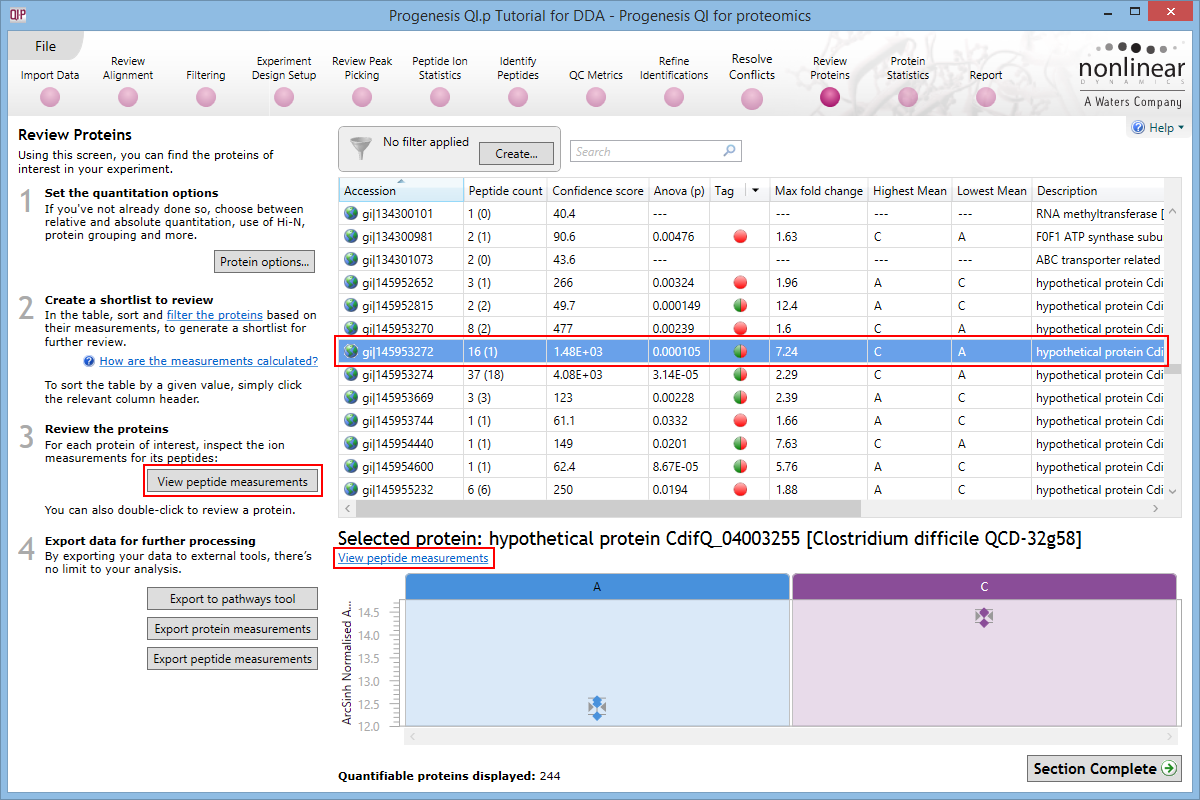Click the globe icon next to gi|145953270
This screenshot has width=1200, height=800.
[351, 328]
